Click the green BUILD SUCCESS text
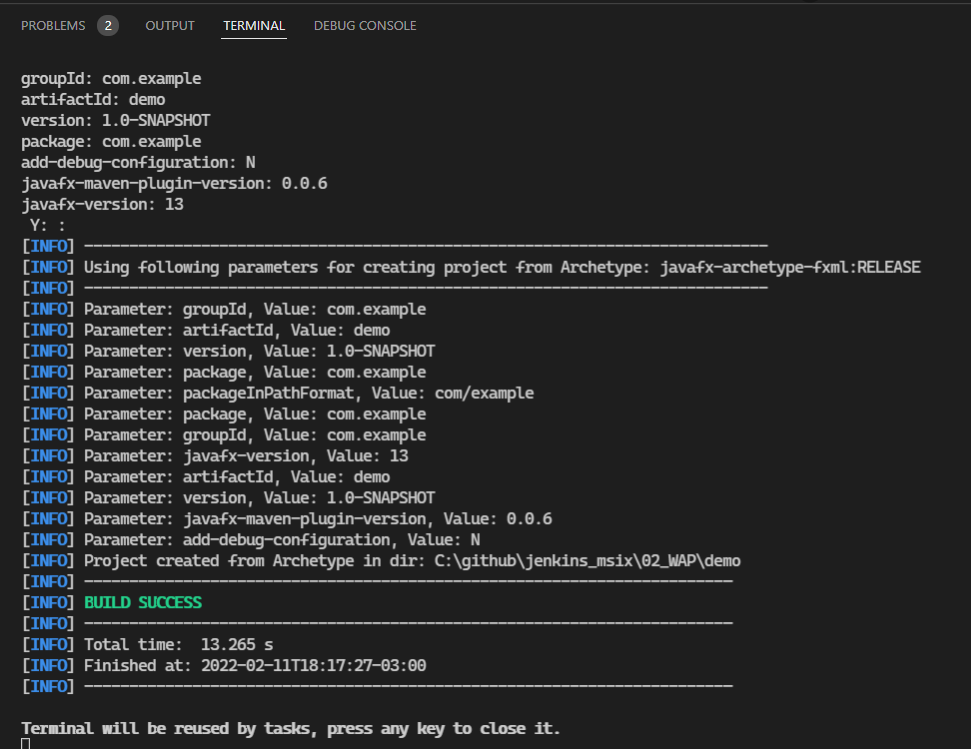Screen dimensions: 971x749 point(143,603)
